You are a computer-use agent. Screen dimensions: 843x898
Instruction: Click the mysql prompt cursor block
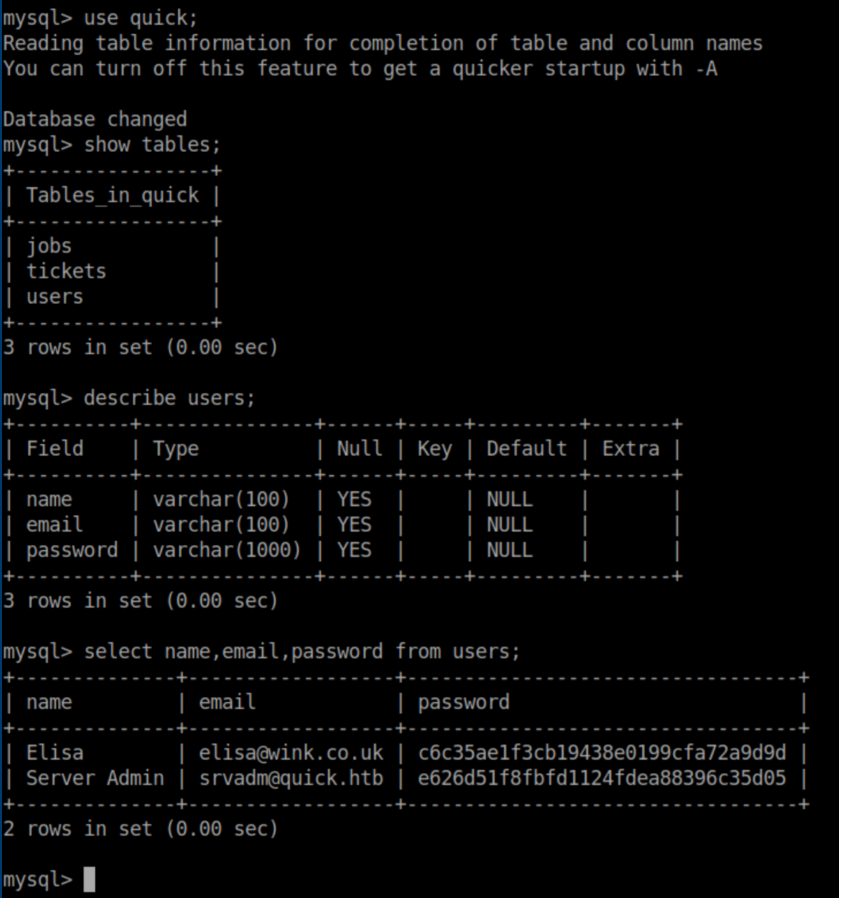coord(89,880)
